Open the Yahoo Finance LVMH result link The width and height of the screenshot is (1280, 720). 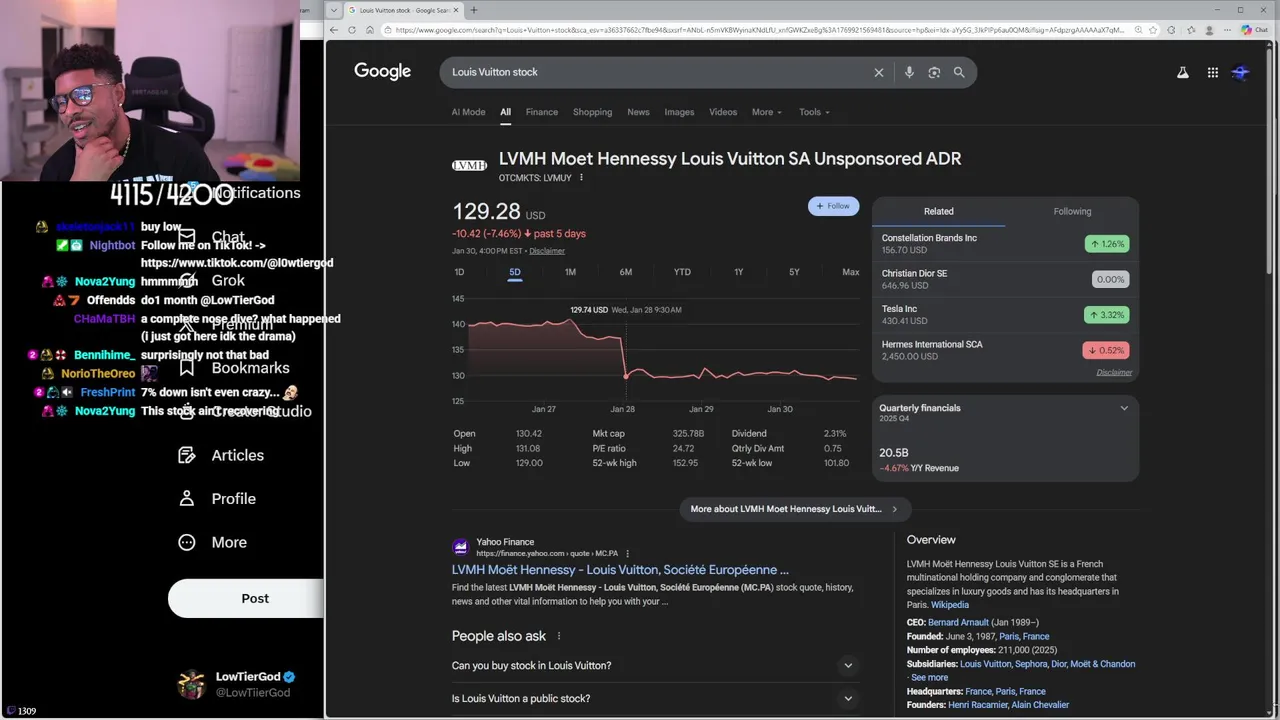(x=620, y=570)
